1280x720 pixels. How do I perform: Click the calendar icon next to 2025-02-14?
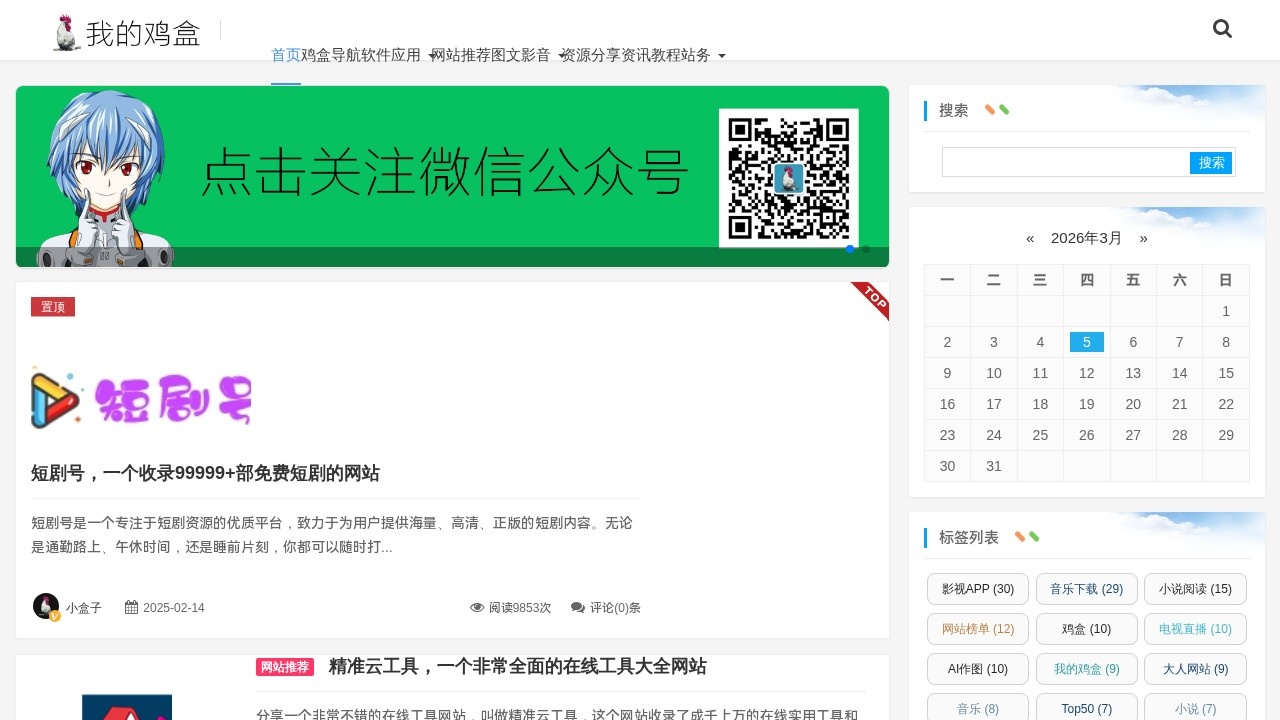click(x=130, y=607)
